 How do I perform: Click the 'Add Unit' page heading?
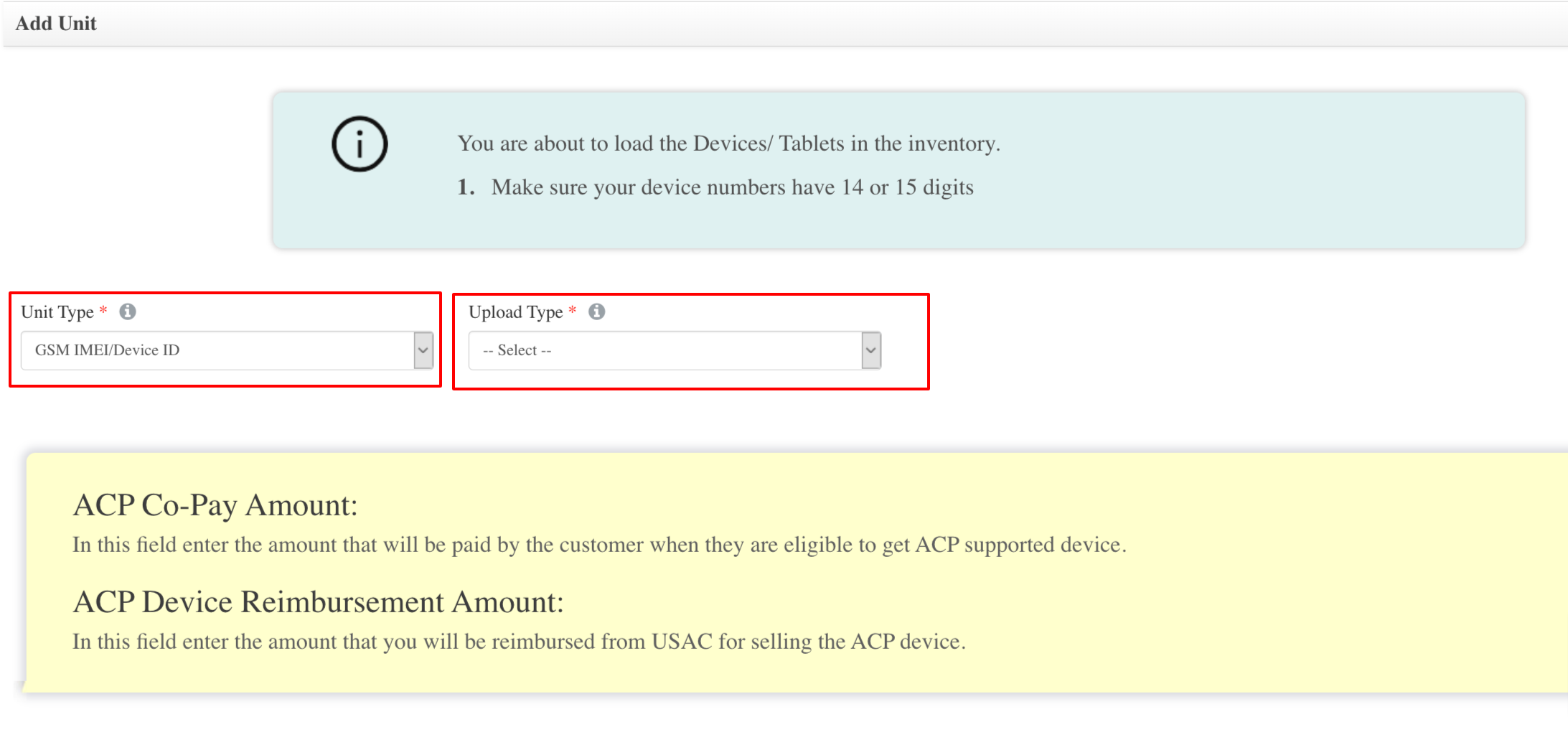56,24
